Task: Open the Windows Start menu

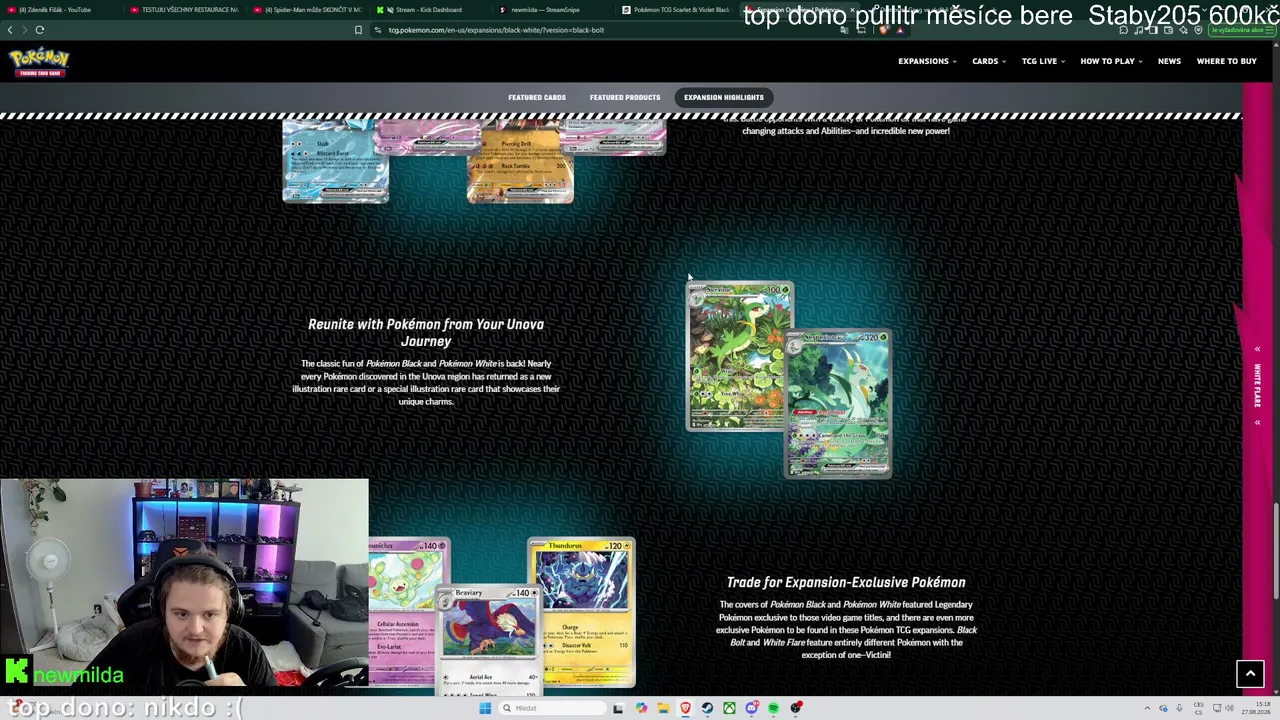Action: tap(485, 708)
